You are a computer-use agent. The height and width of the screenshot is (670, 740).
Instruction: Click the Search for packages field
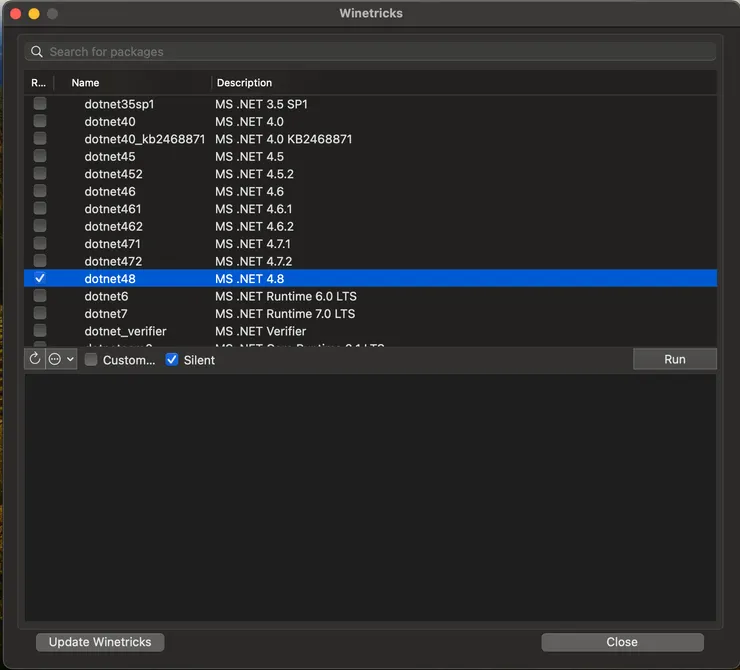(370, 51)
